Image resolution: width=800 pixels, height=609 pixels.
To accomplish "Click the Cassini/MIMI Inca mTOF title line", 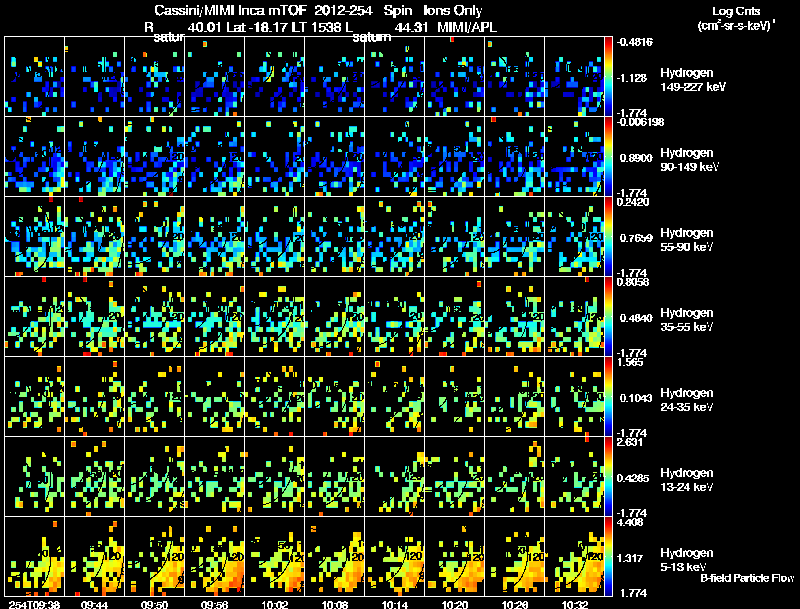I will coord(318,10).
